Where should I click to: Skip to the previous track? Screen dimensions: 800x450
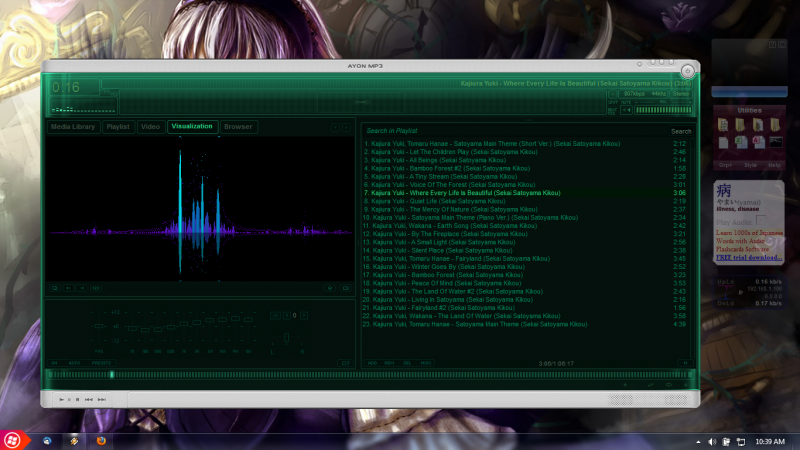(89, 399)
